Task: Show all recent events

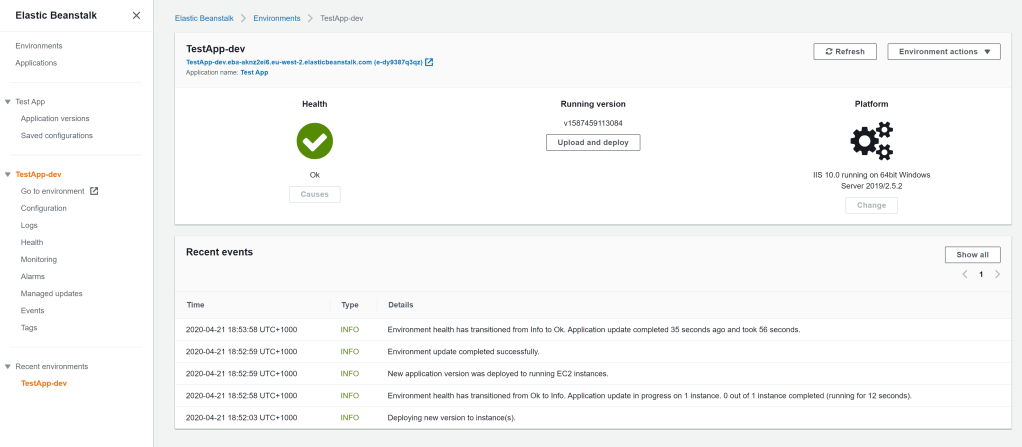Action: point(972,255)
